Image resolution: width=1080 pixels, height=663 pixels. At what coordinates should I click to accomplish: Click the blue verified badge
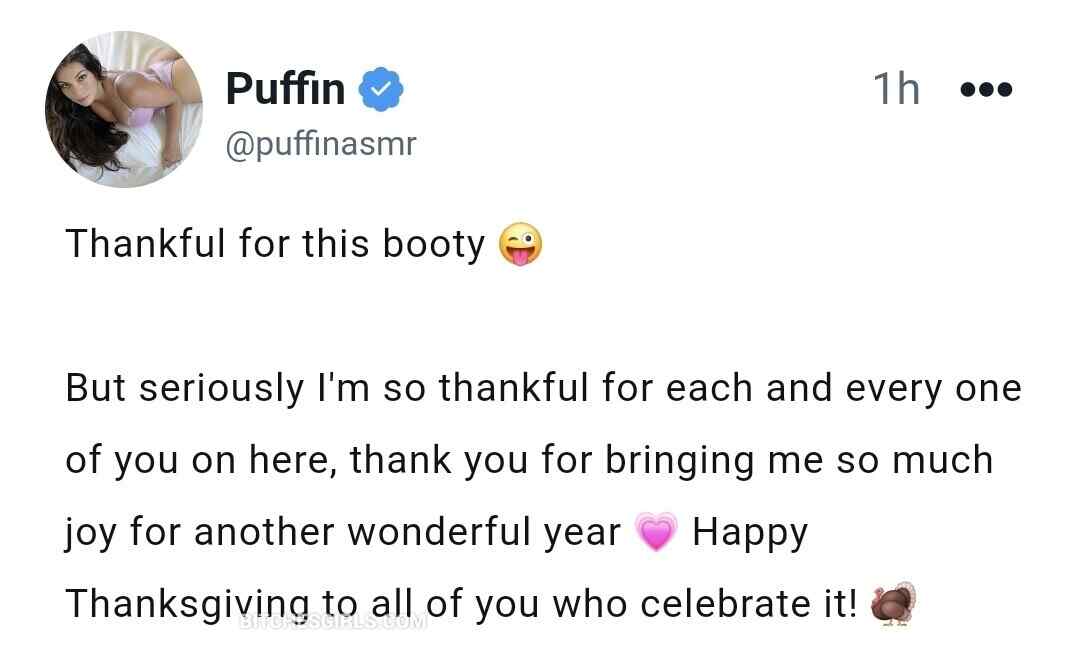(x=381, y=89)
